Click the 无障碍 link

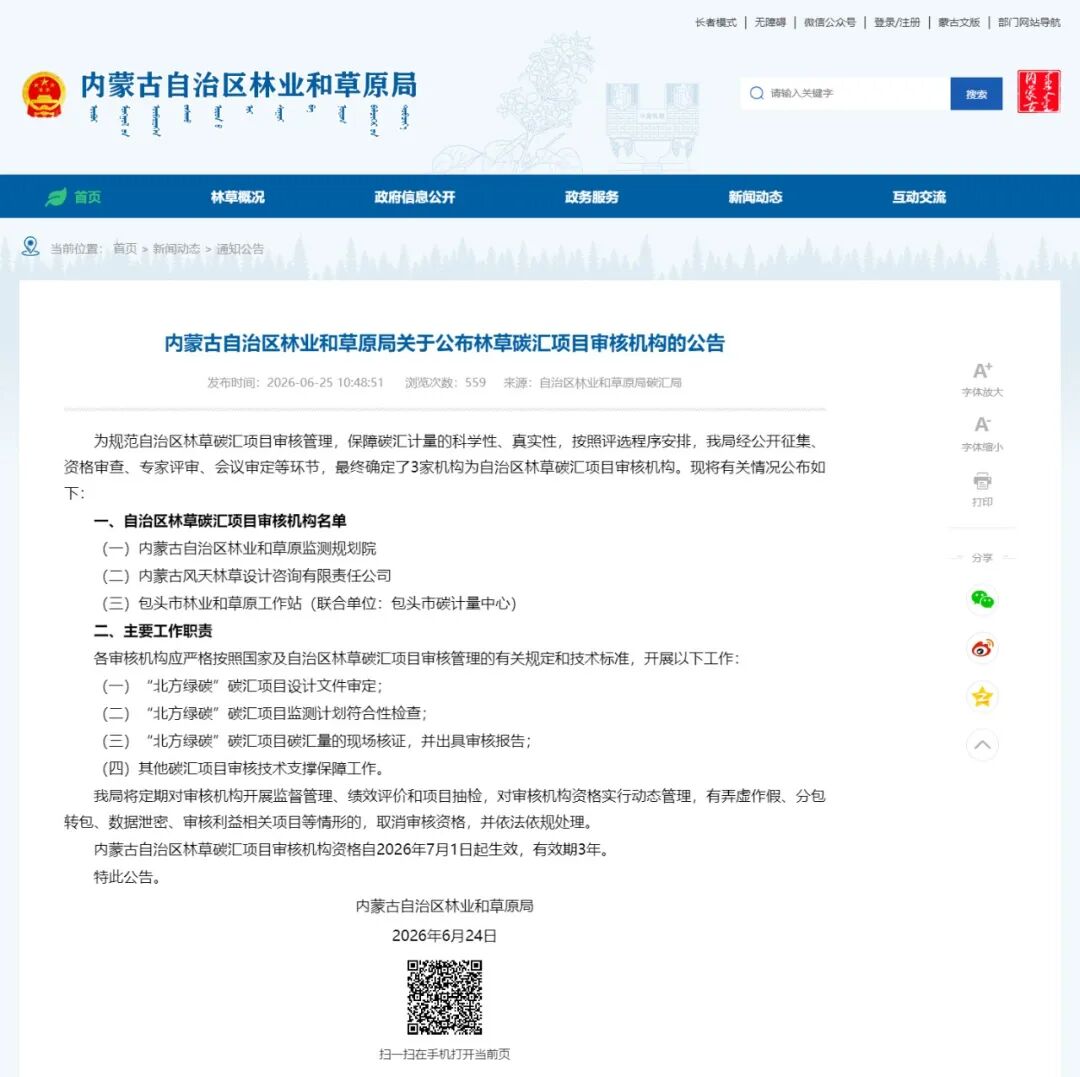770,23
